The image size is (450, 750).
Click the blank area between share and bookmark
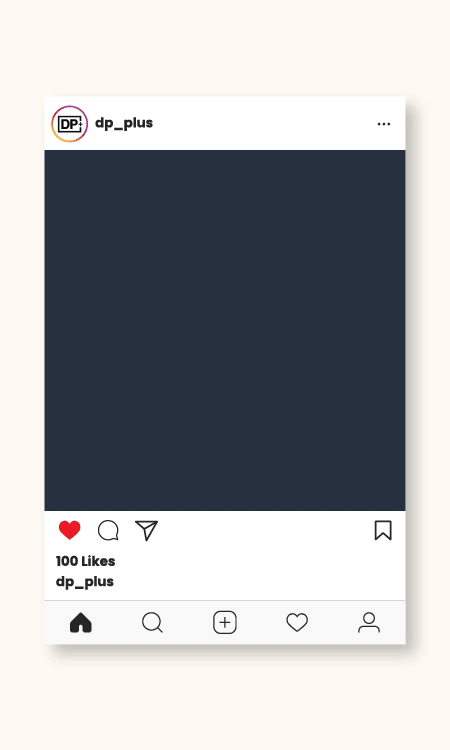[265, 530]
